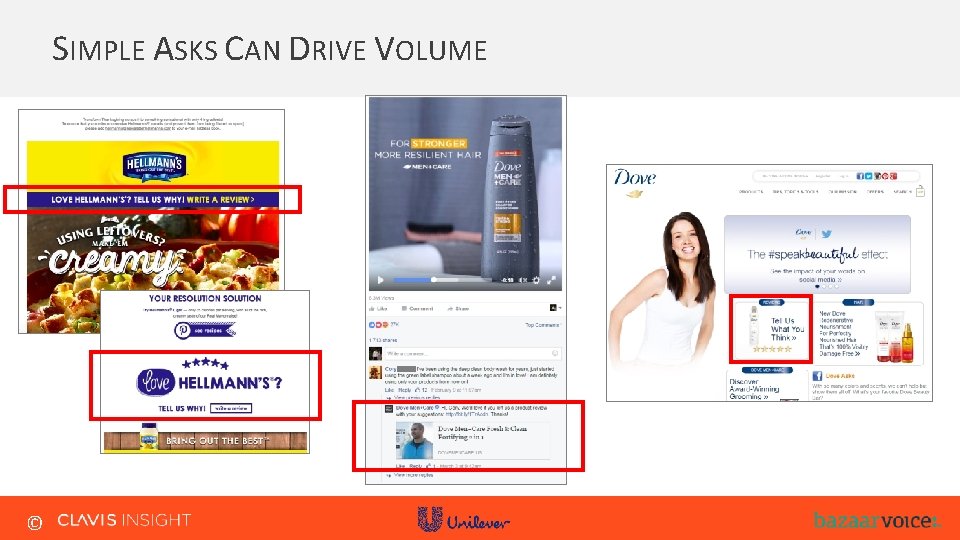Screen dimensions: 960x540
Task: Click the Twitter bird in the #speakbeautiful banner
Action: point(827,234)
